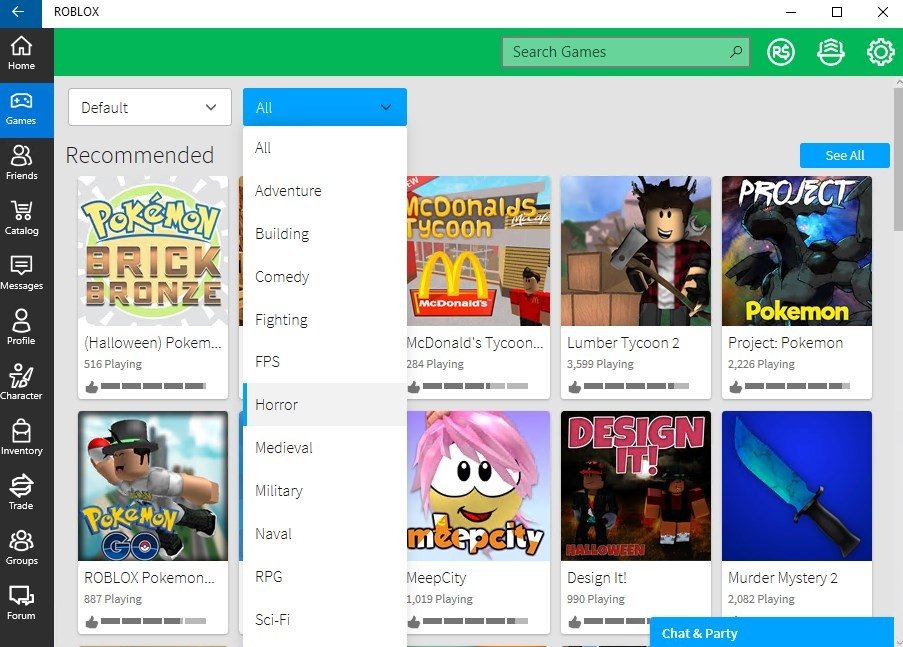This screenshot has height=647, width=903.
Task: Open Builders Club helmet icon
Action: click(830, 52)
